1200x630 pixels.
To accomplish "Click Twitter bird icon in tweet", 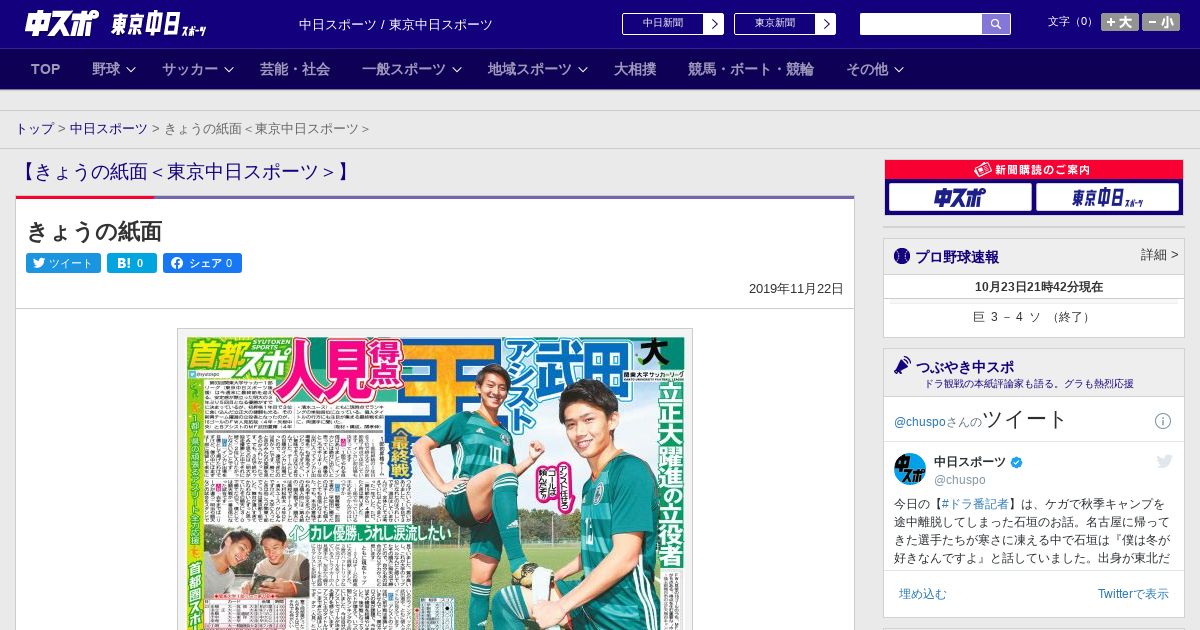I will 1164,461.
